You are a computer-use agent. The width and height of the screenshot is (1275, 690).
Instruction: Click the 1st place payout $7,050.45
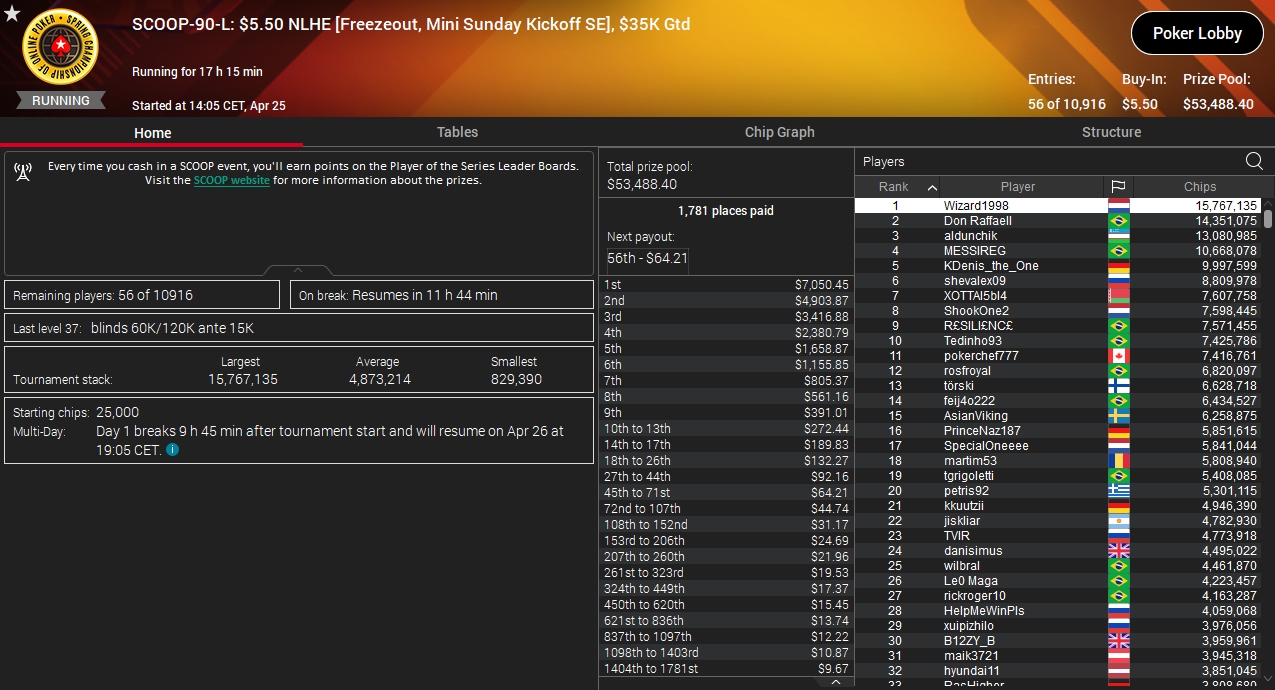(822, 285)
